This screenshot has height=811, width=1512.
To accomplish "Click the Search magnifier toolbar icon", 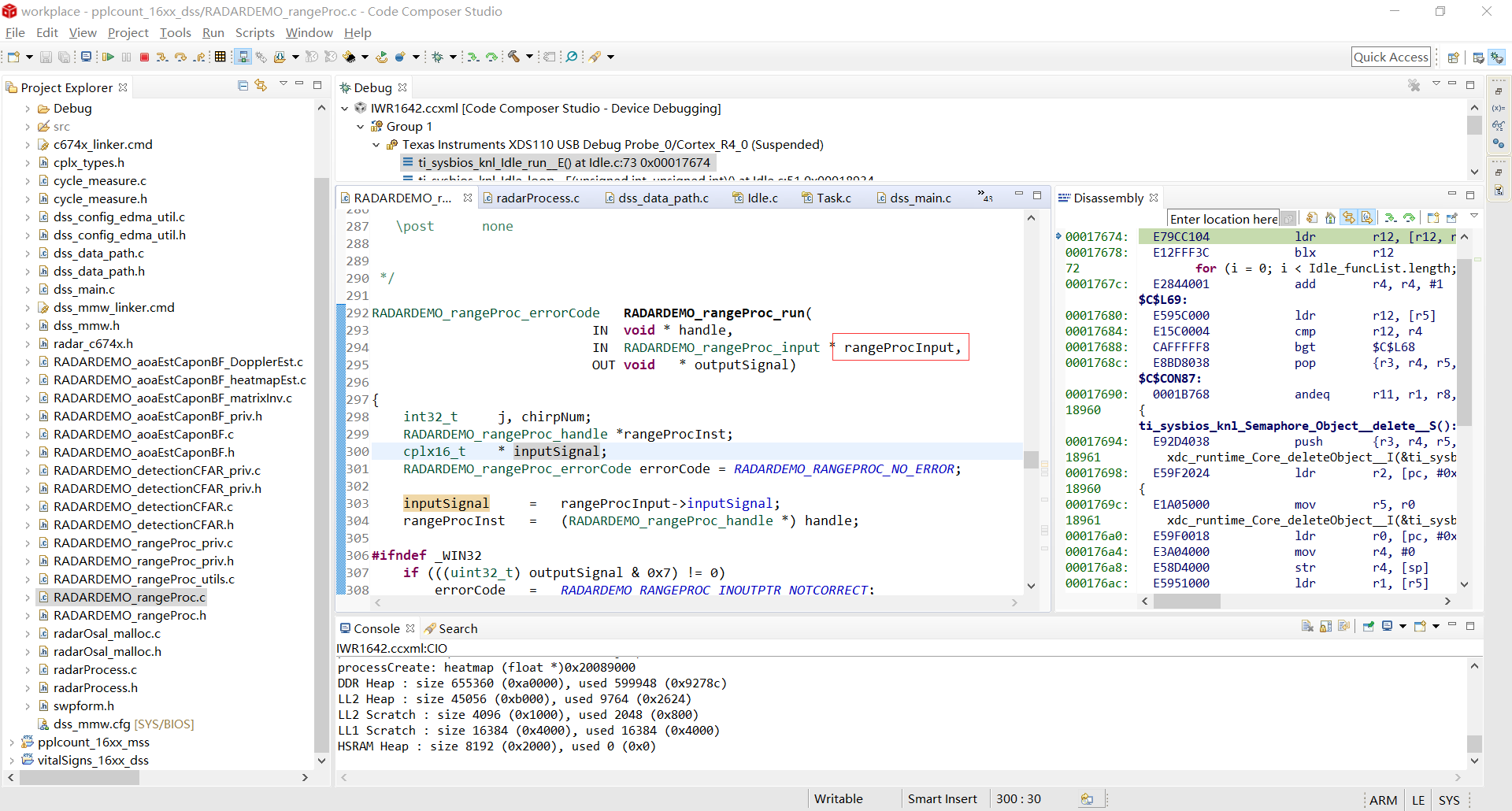I will pyautogui.click(x=572, y=57).
